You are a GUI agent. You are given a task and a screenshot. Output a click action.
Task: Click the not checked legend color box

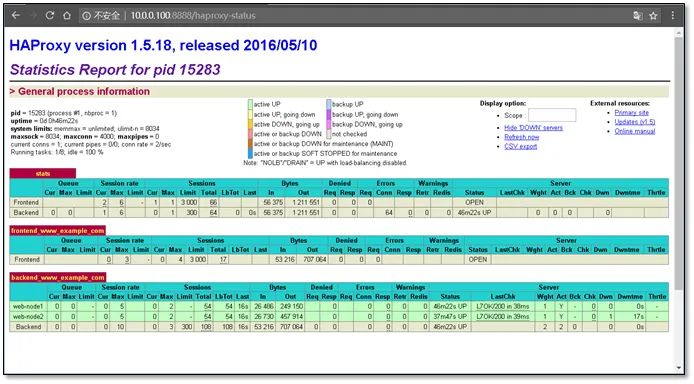(x=329, y=134)
